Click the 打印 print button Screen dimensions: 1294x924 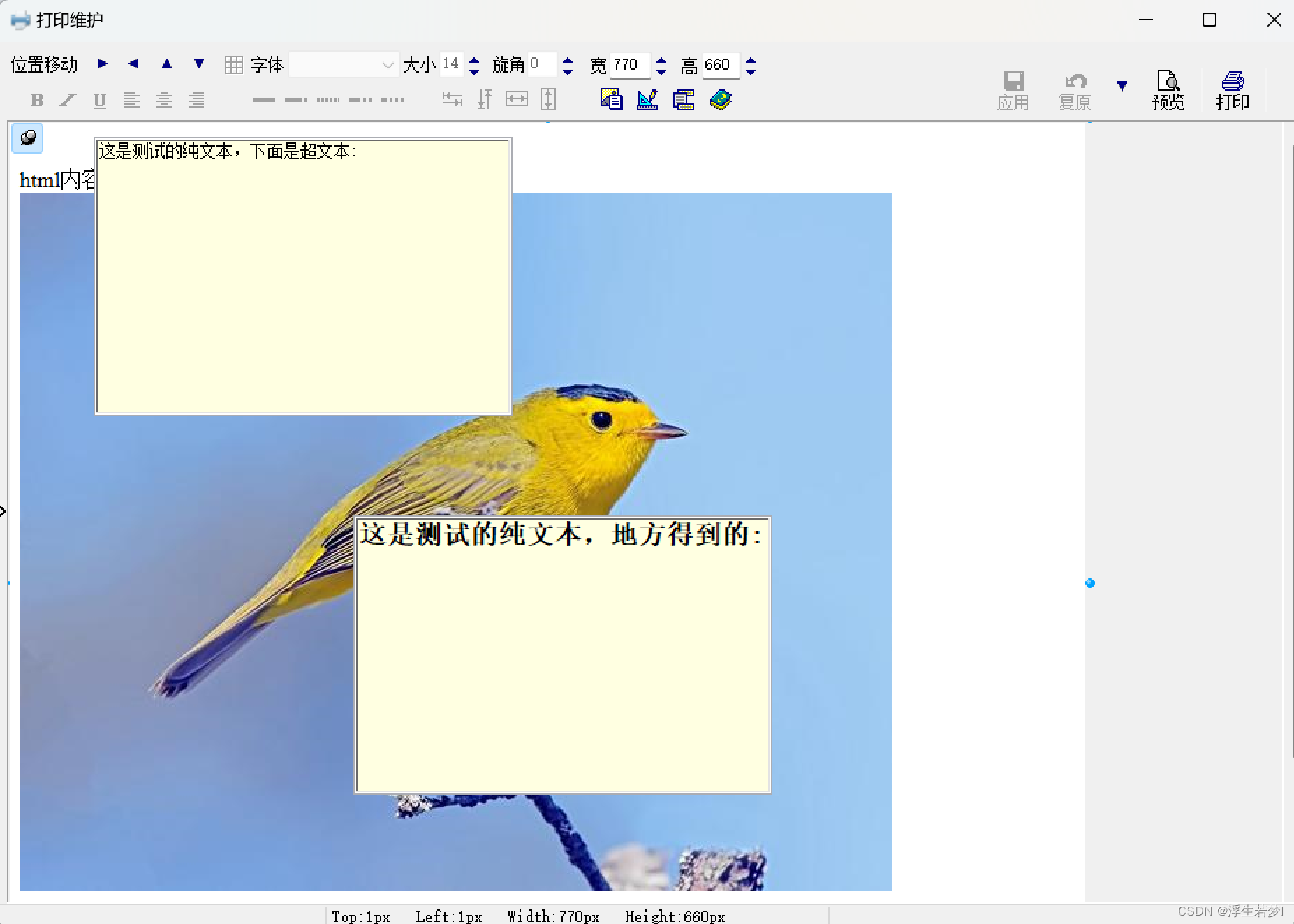pos(1233,91)
